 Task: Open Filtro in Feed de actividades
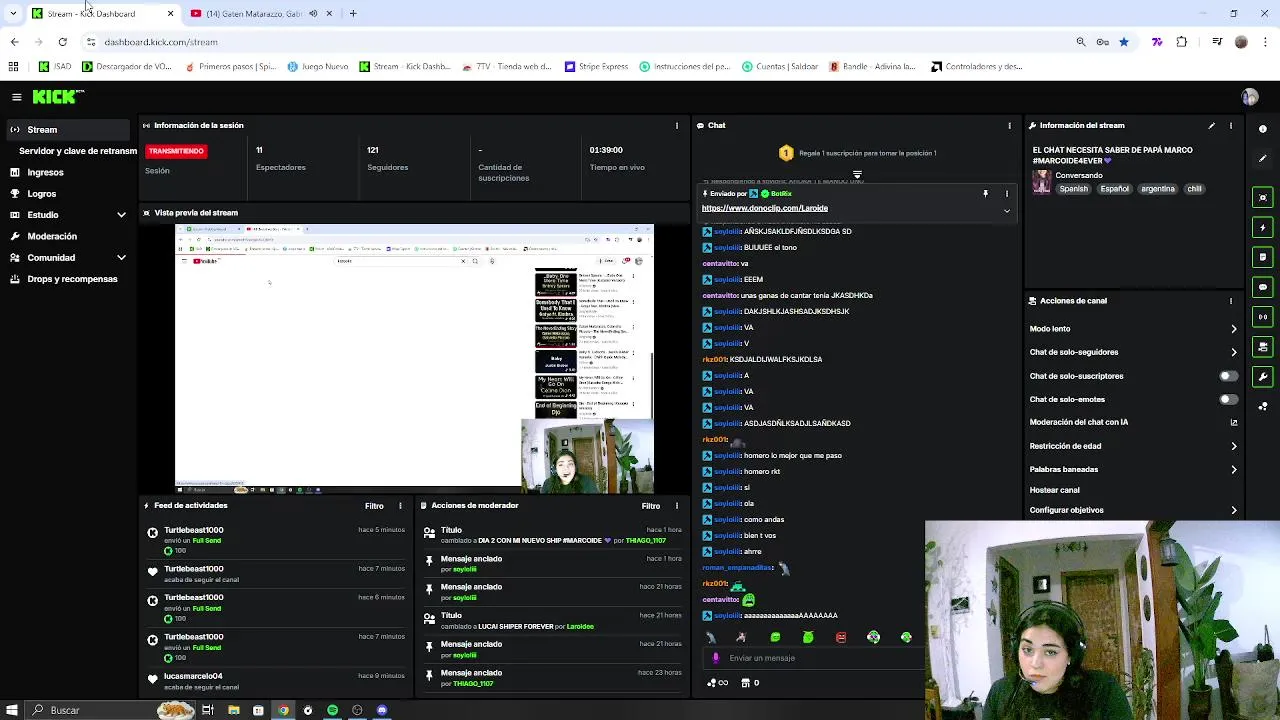(x=374, y=506)
